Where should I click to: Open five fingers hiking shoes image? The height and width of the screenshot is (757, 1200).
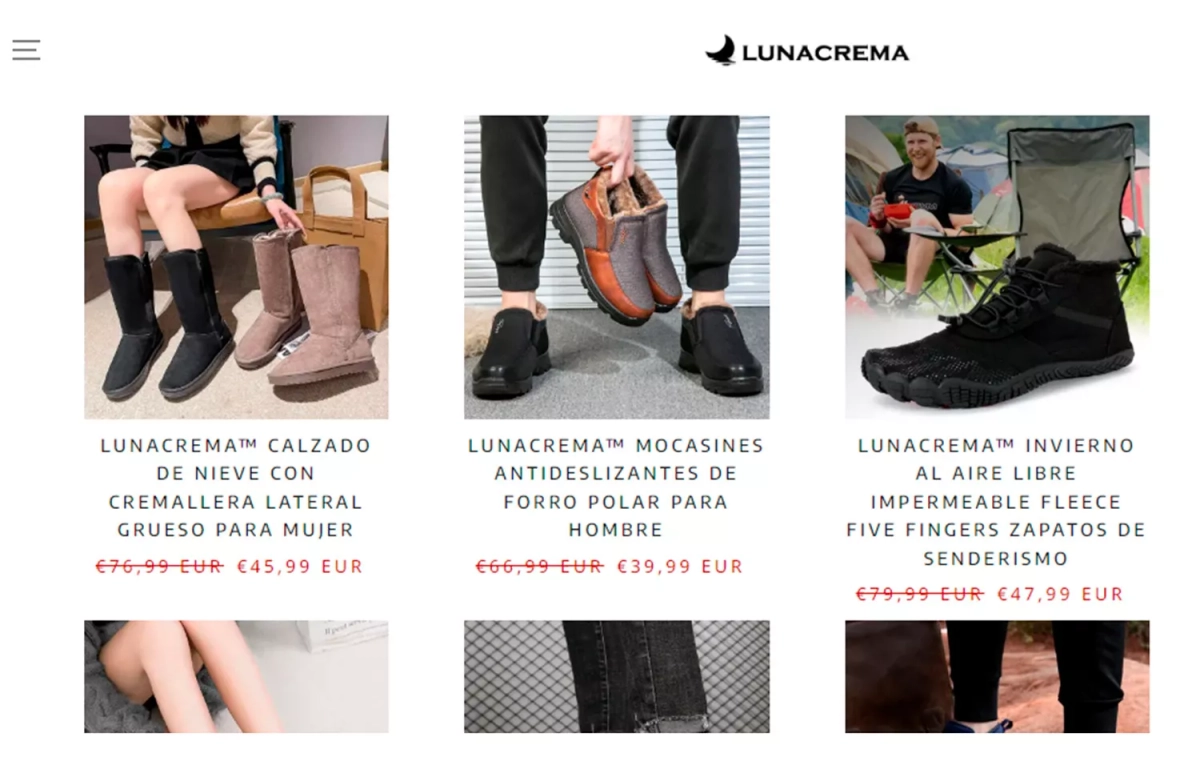coord(997,267)
